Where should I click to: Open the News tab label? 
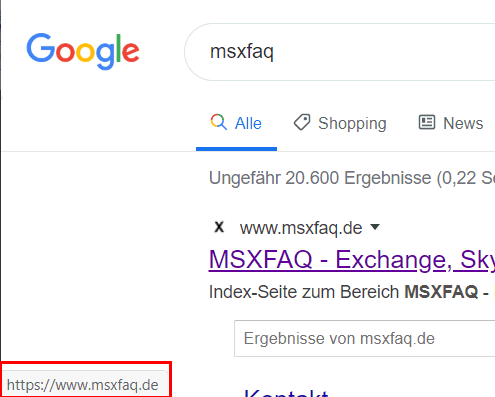(x=463, y=123)
